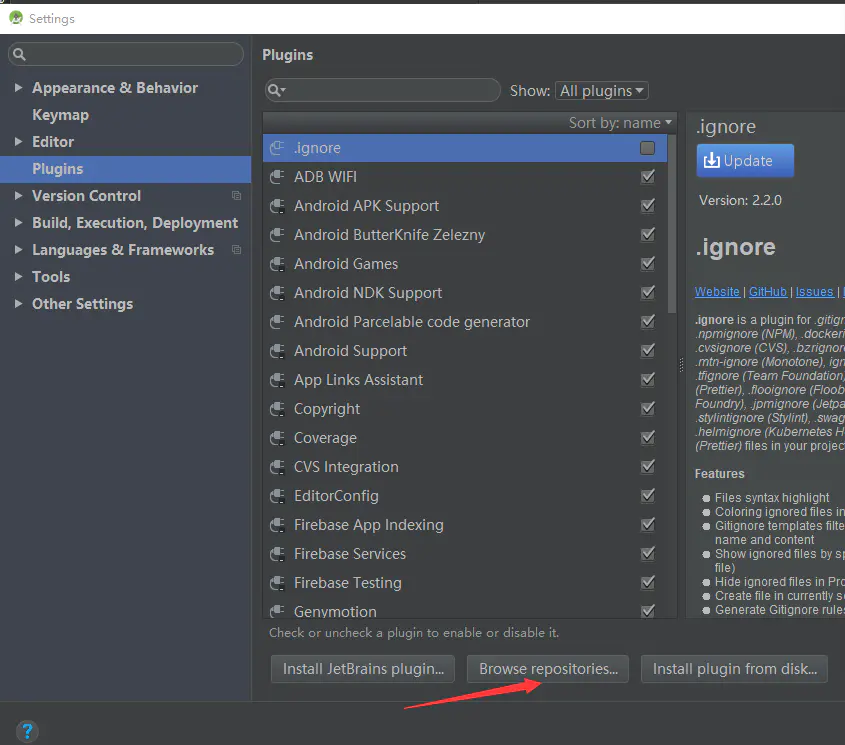This screenshot has width=845, height=745.
Task: Click the Firebase App Indexing plugin icon
Action: tap(277, 525)
